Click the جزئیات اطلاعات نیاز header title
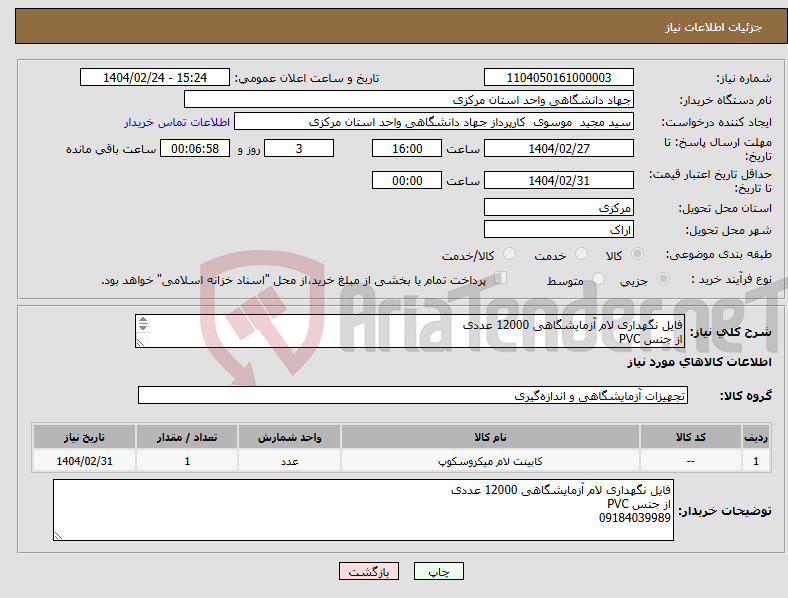This screenshot has width=788, height=598. pyautogui.click(x=714, y=27)
